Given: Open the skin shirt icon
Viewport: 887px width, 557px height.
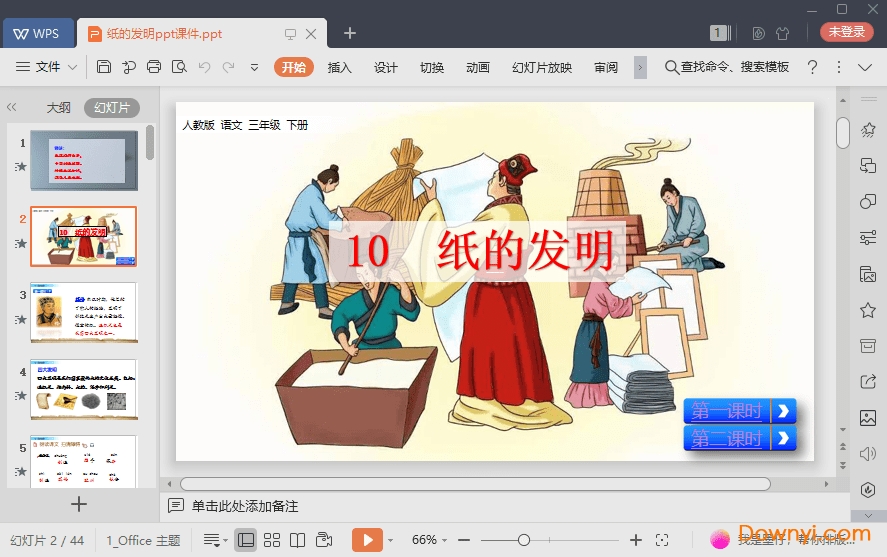Looking at the screenshot, I should (x=783, y=33).
